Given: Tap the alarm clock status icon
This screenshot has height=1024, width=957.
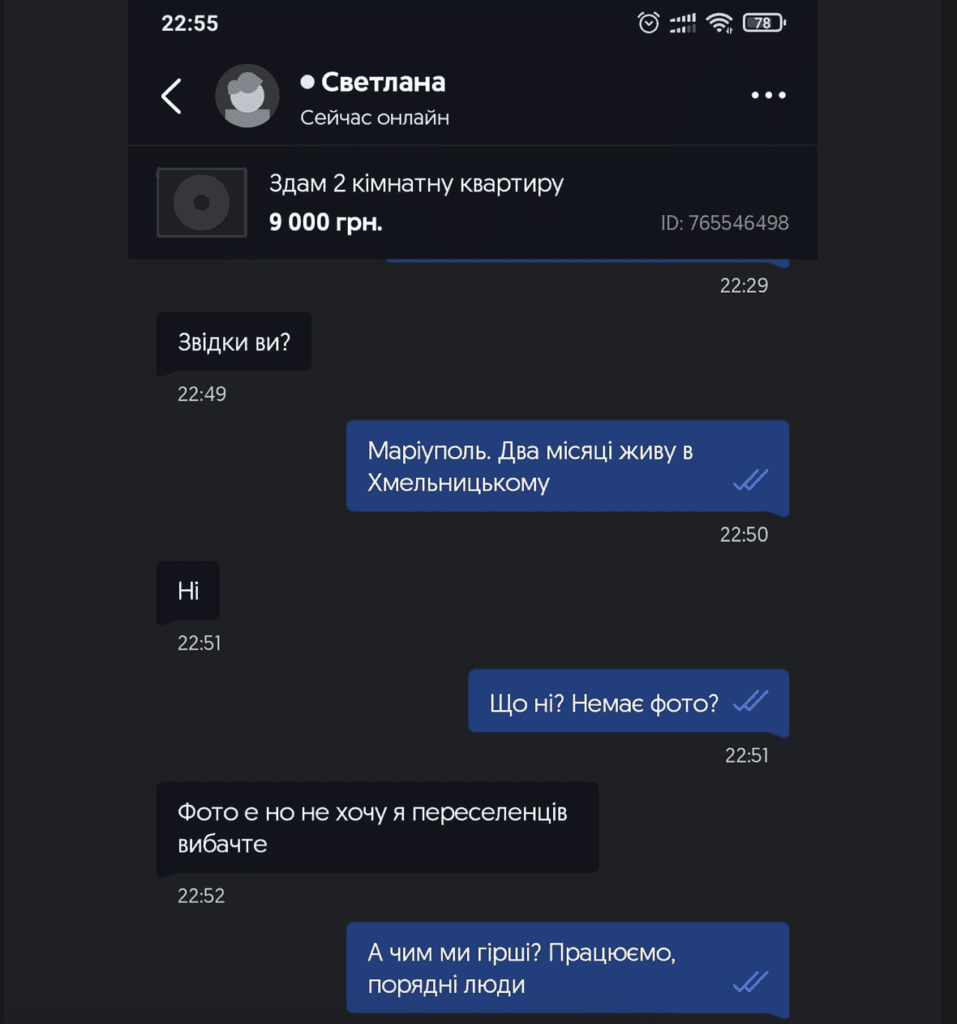Looking at the screenshot, I should (x=649, y=23).
